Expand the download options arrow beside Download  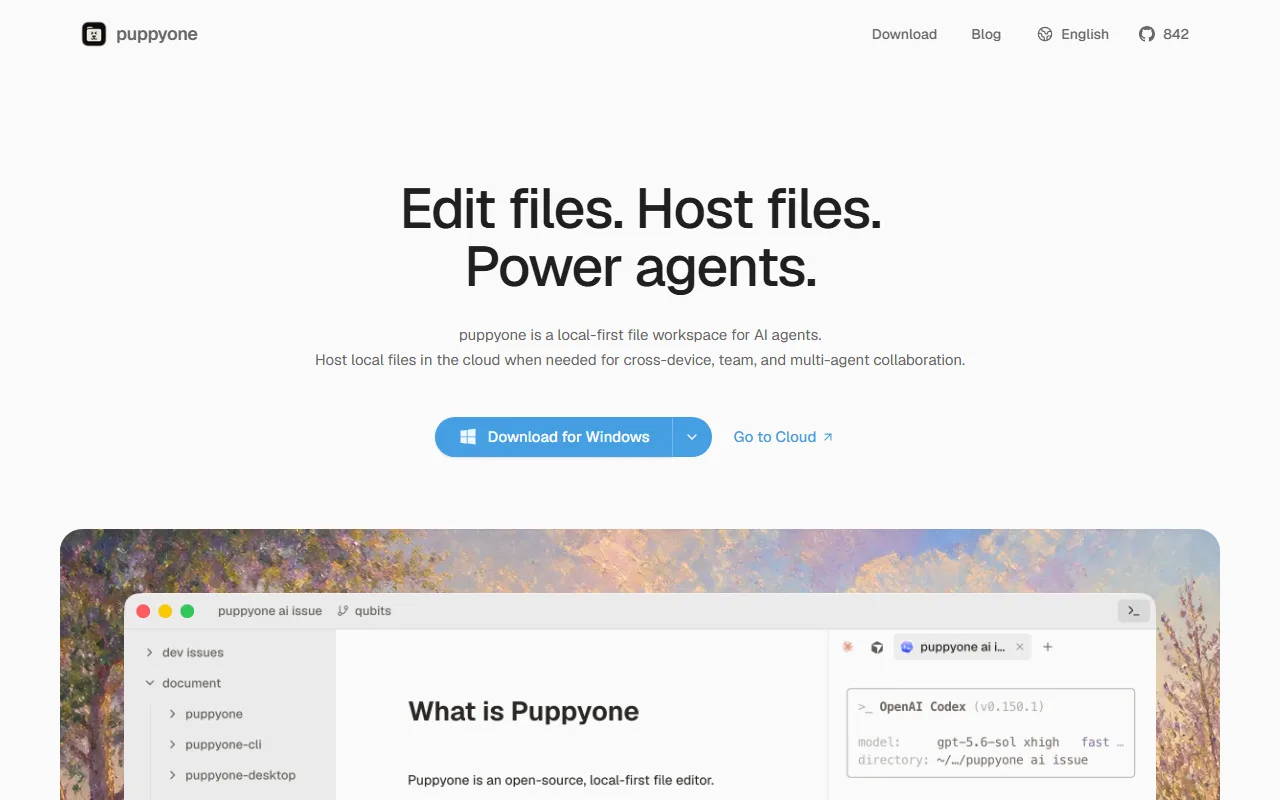pyautogui.click(x=692, y=437)
